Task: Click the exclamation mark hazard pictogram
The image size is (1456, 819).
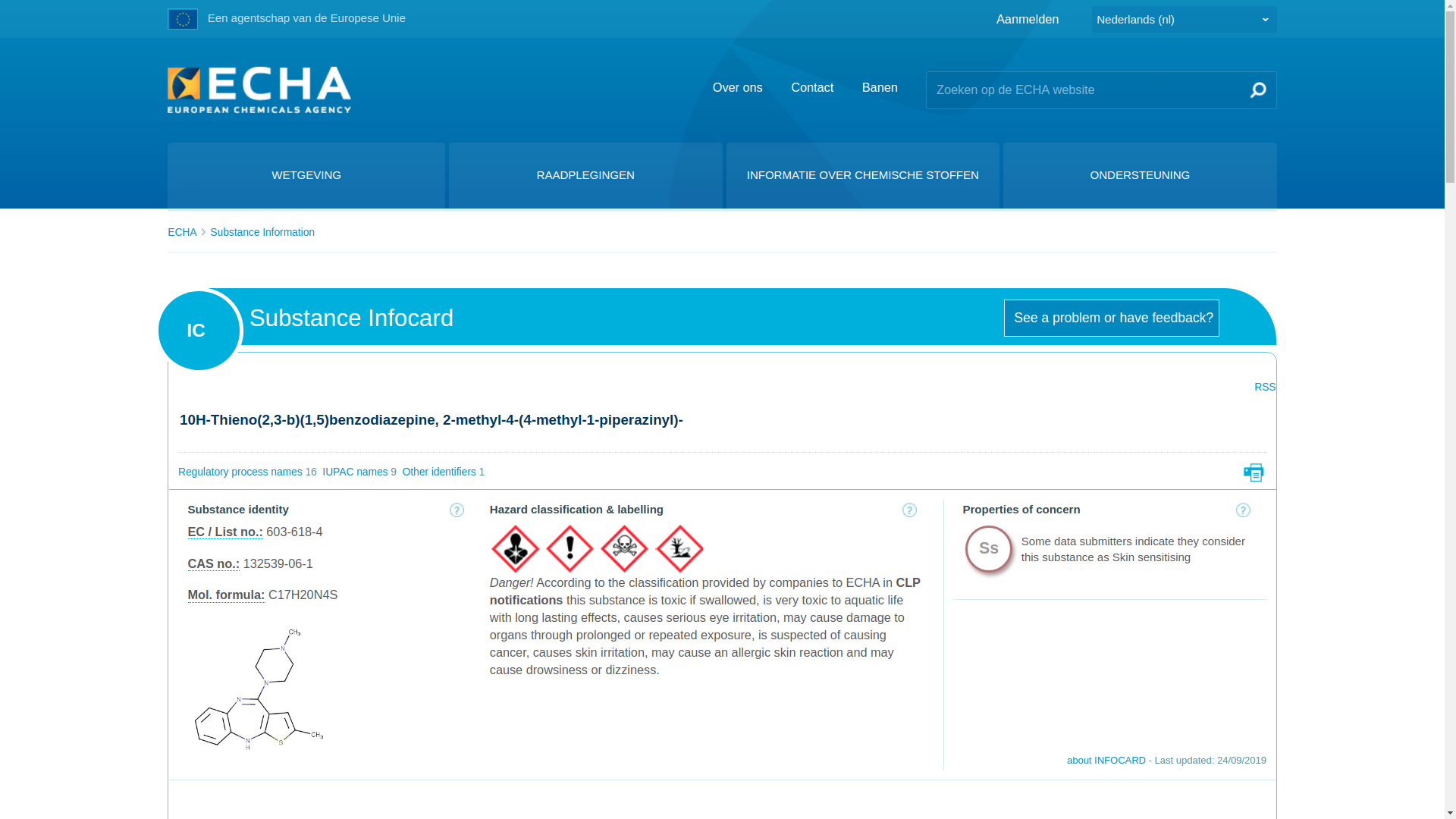Action: pyautogui.click(x=570, y=548)
